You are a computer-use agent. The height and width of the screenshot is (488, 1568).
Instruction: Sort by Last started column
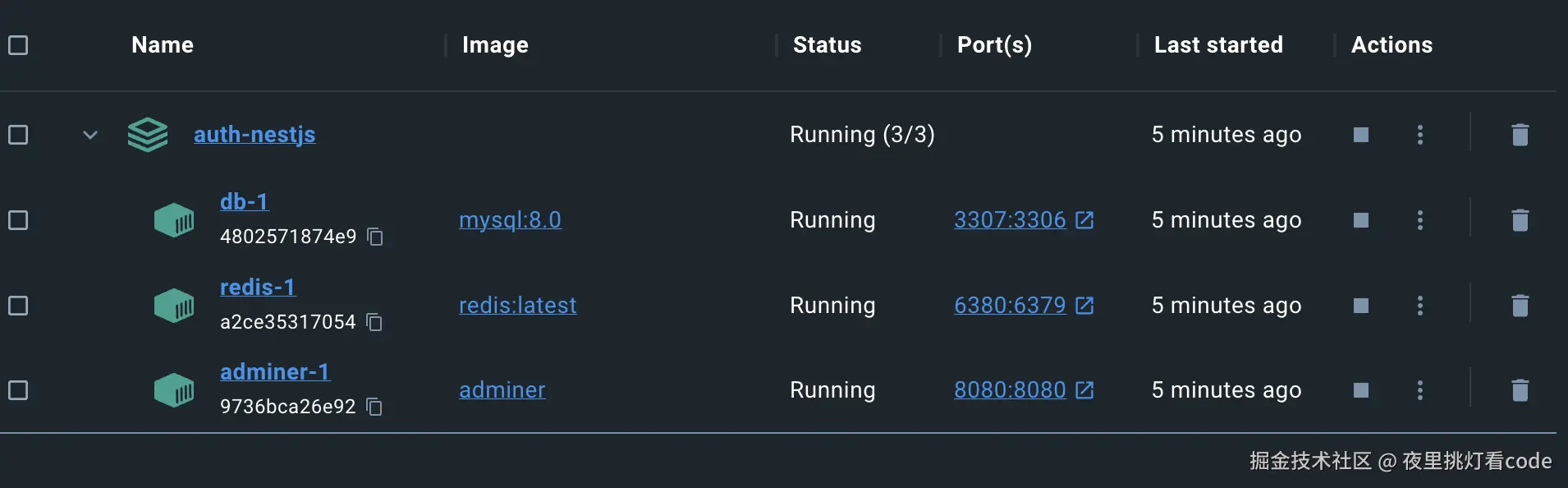coord(1218,45)
